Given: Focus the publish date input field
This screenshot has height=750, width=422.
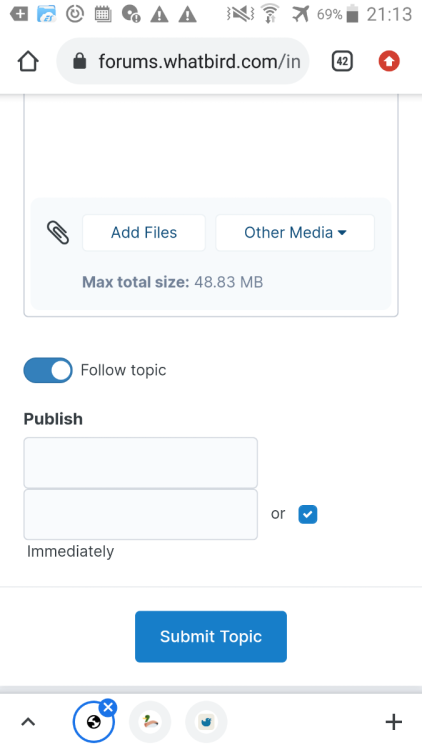Looking at the screenshot, I should click(141, 463).
